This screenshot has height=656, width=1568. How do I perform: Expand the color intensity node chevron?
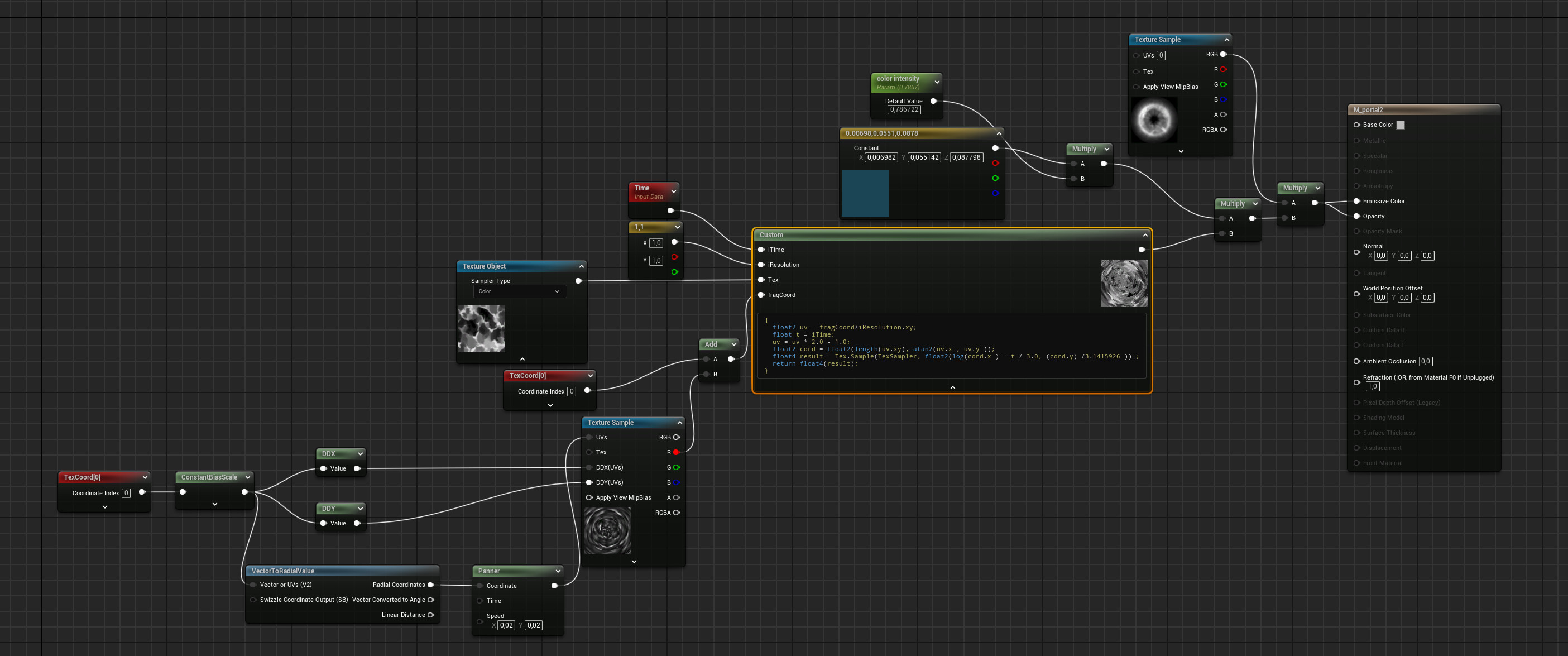tap(937, 82)
